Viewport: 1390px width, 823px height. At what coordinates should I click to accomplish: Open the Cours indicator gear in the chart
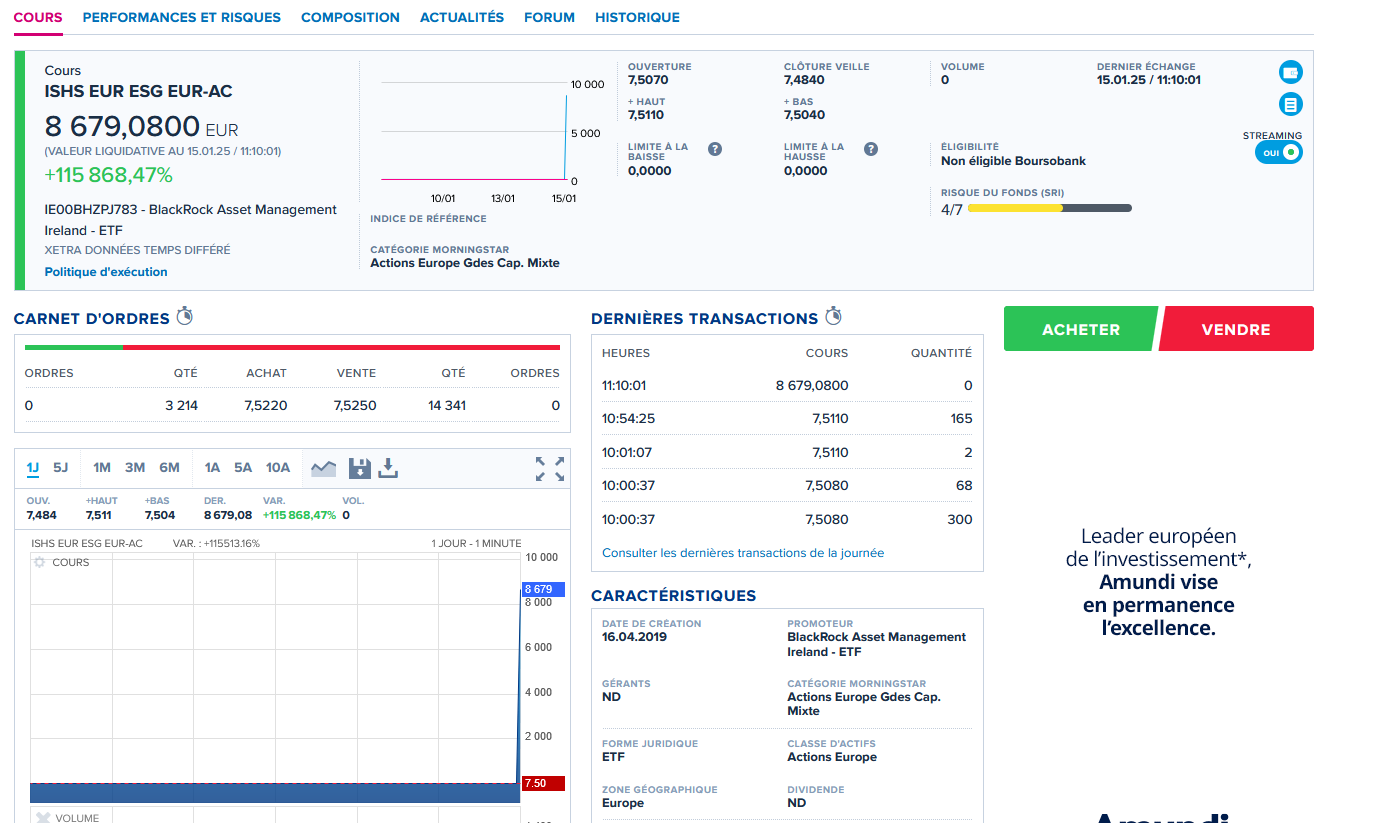point(40,563)
